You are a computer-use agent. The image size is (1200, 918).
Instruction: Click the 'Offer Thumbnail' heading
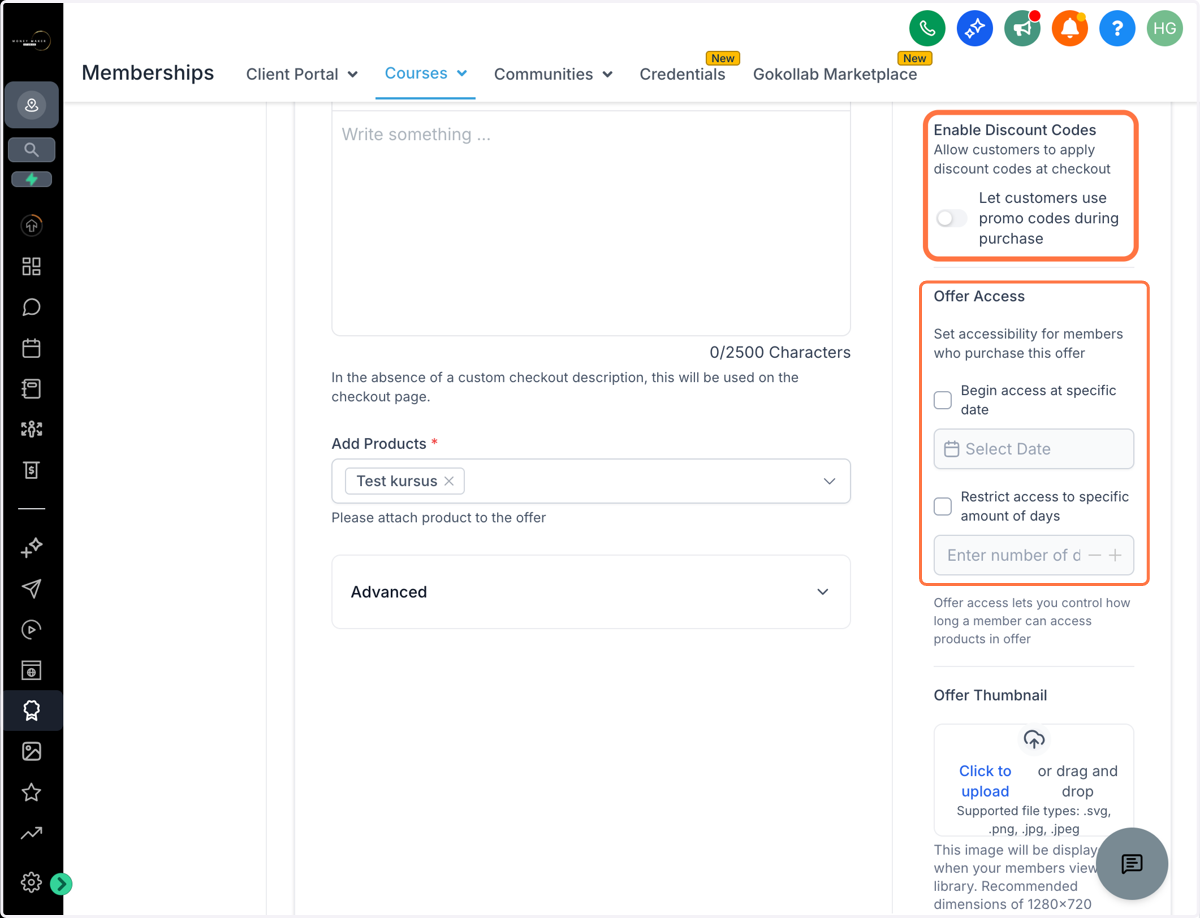tap(990, 695)
